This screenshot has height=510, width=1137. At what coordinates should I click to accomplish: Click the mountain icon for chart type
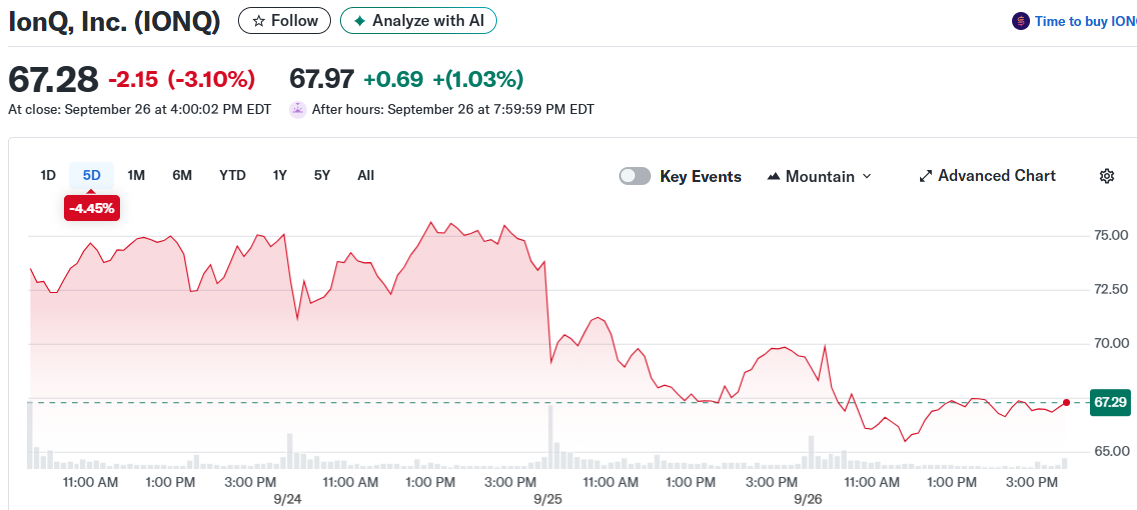(x=773, y=176)
